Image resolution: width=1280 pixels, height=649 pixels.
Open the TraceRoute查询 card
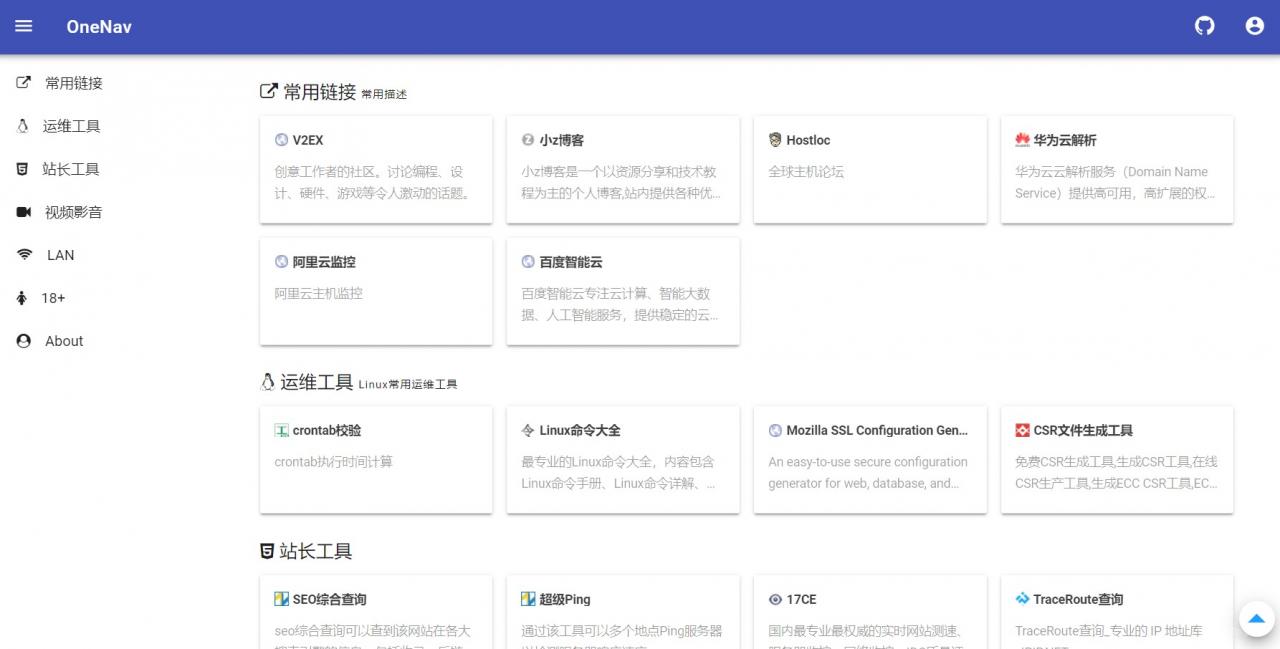click(x=1117, y=612)
